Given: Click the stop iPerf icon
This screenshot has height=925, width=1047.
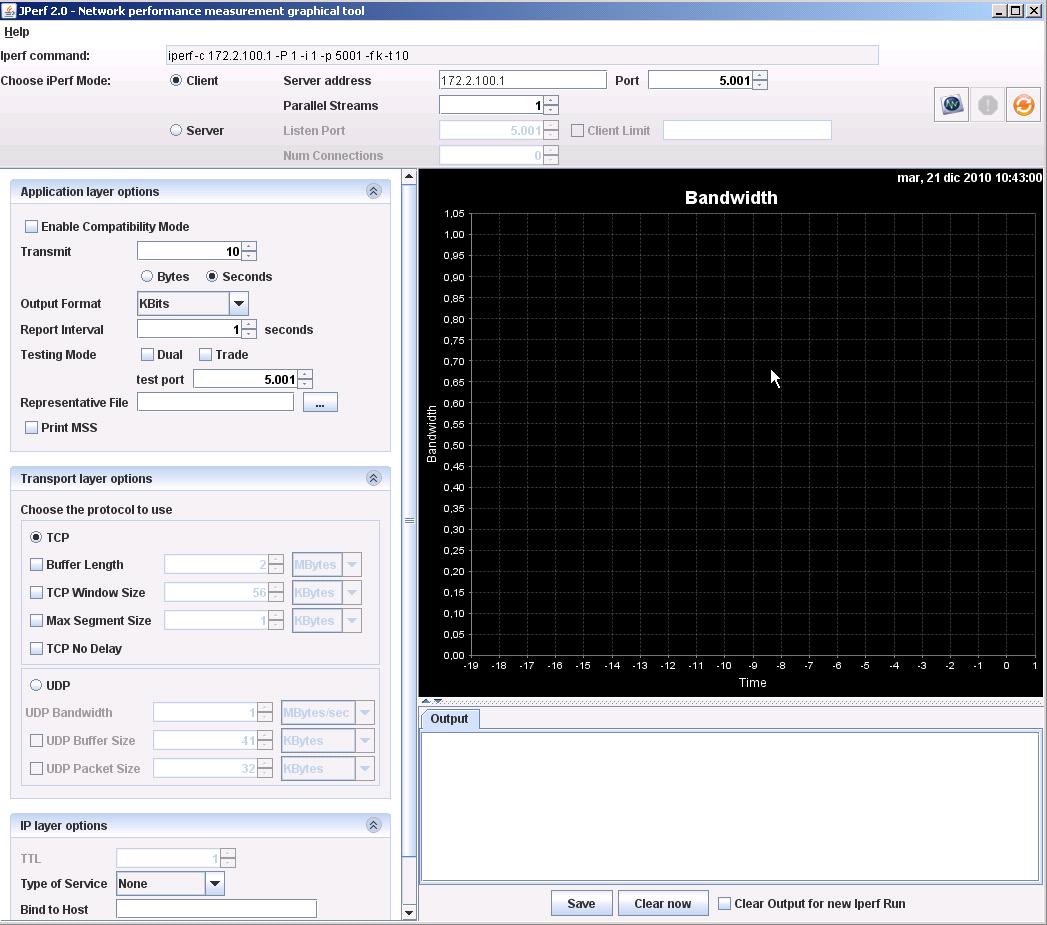Looking at the screenshot, I should click(x=988, y=105).
